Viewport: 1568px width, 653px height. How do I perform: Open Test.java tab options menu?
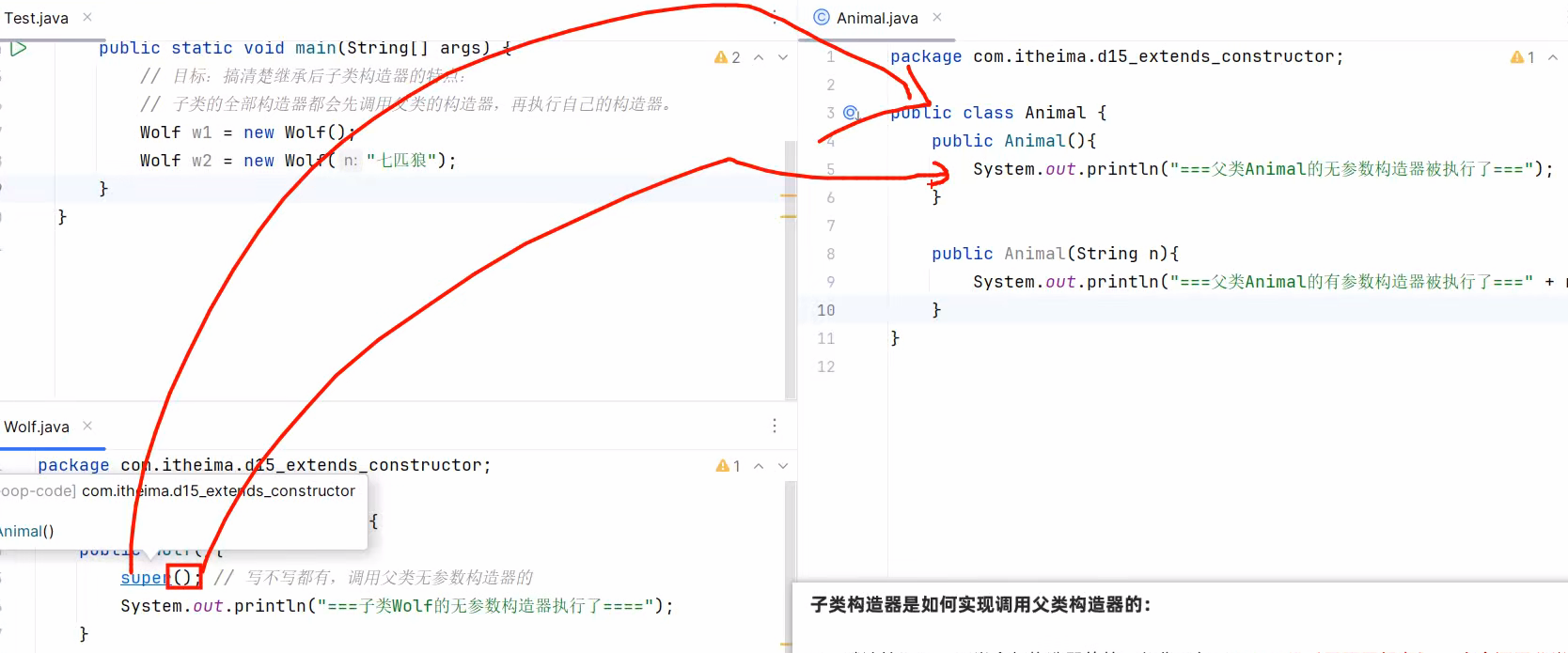pos(775,17)
